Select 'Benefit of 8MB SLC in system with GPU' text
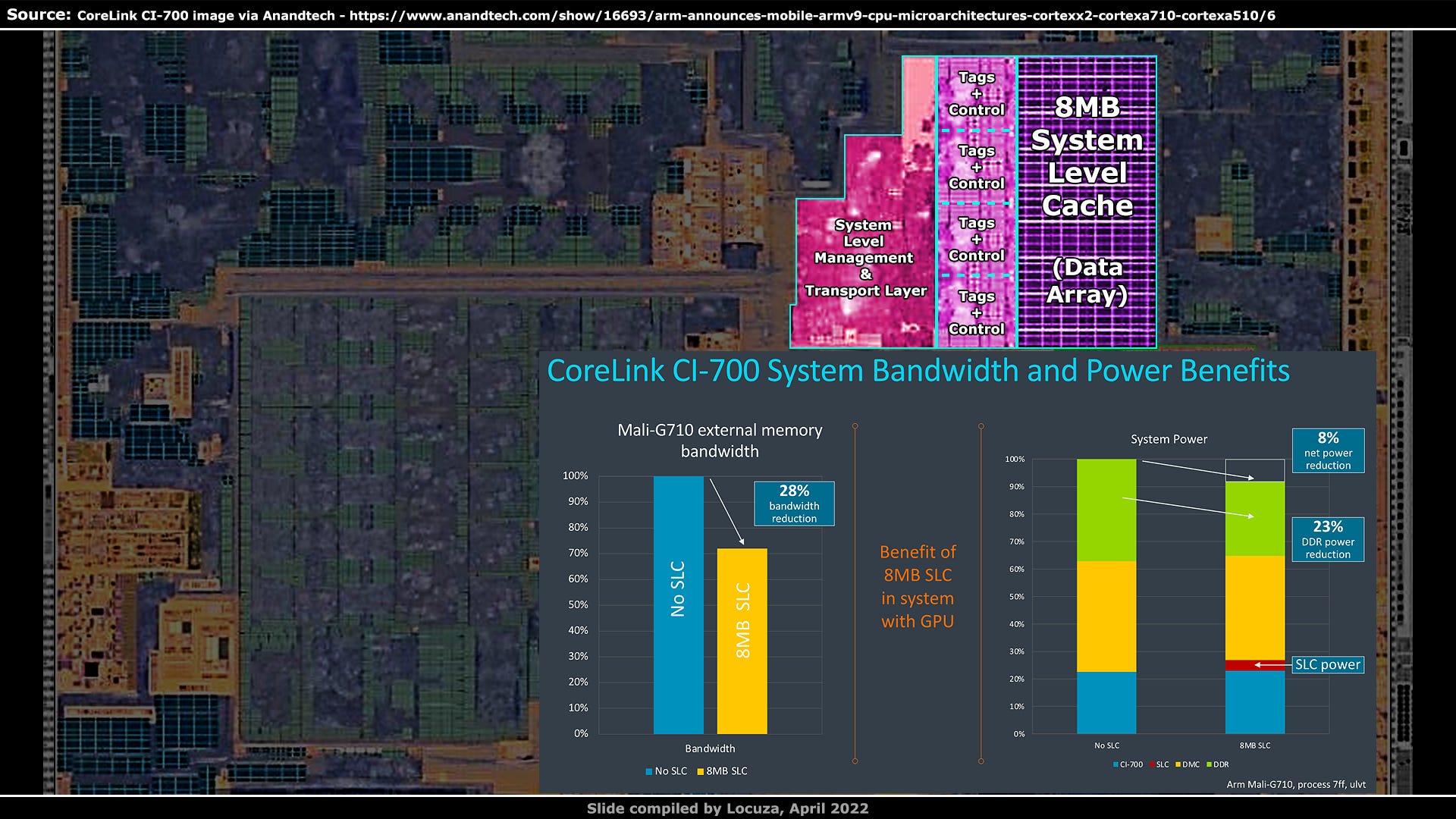Viewport: 1456px width, 819px height. tap(918, 586)
